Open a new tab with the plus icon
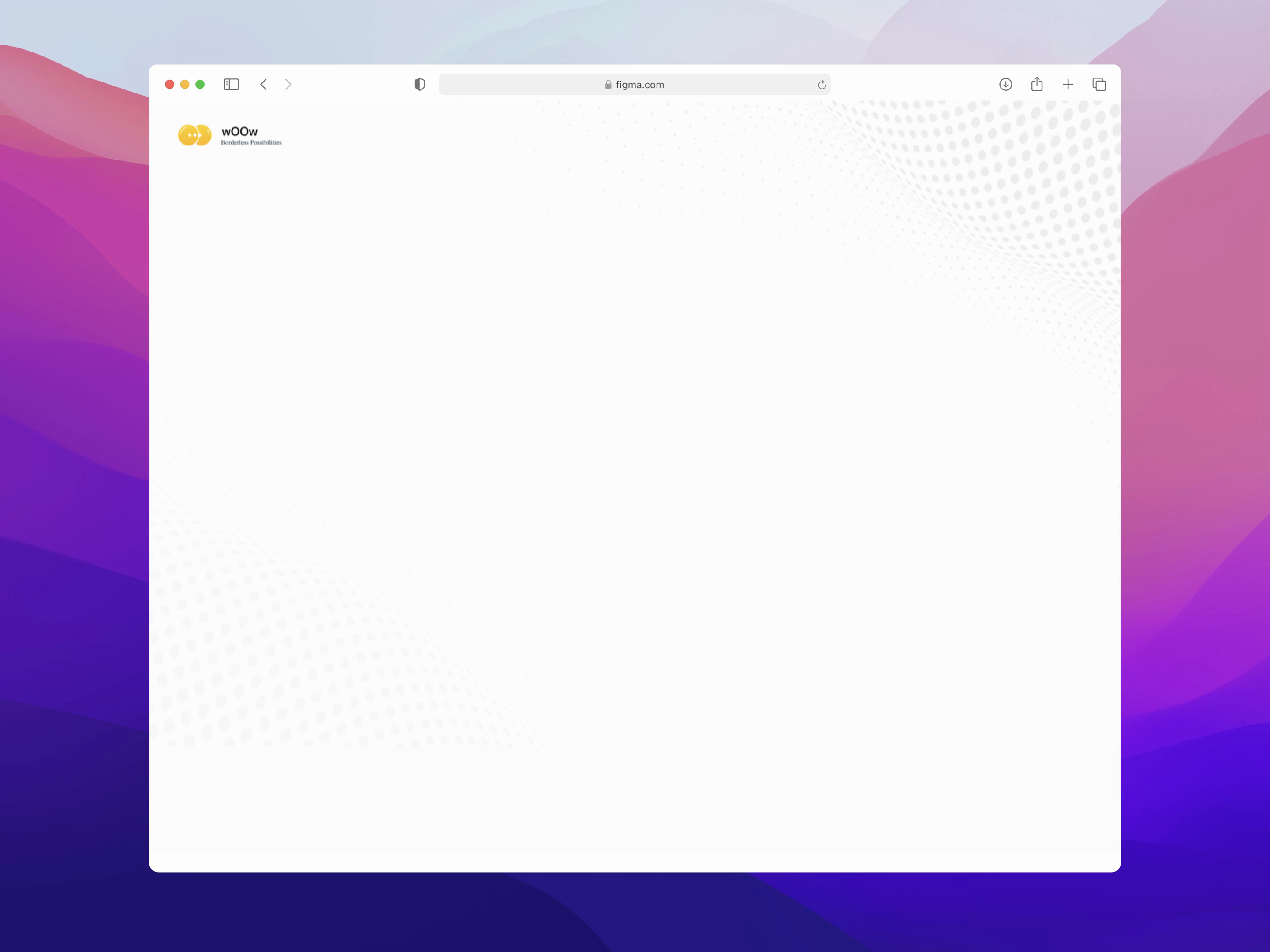 tap(1068, 84)
